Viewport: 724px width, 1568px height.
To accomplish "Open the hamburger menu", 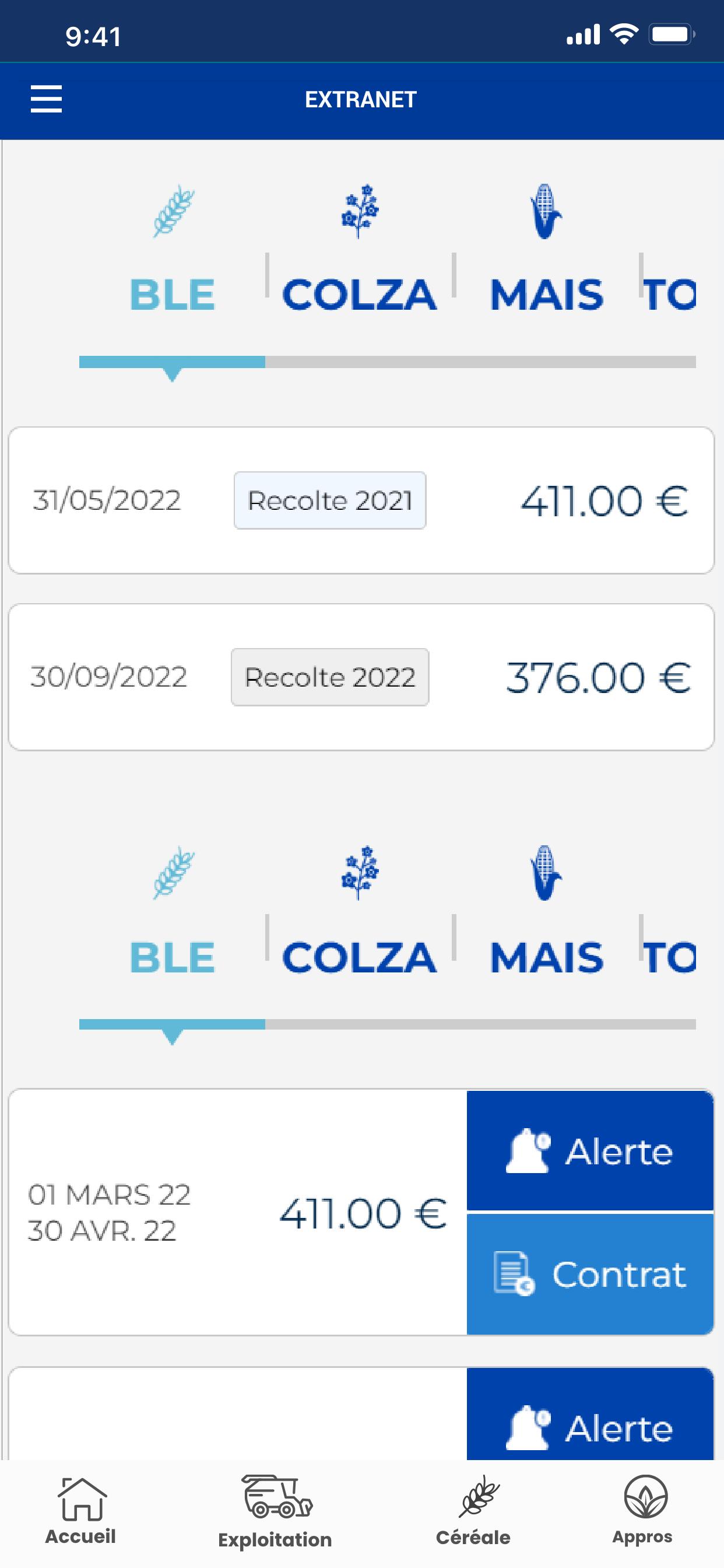I will 46,99.
